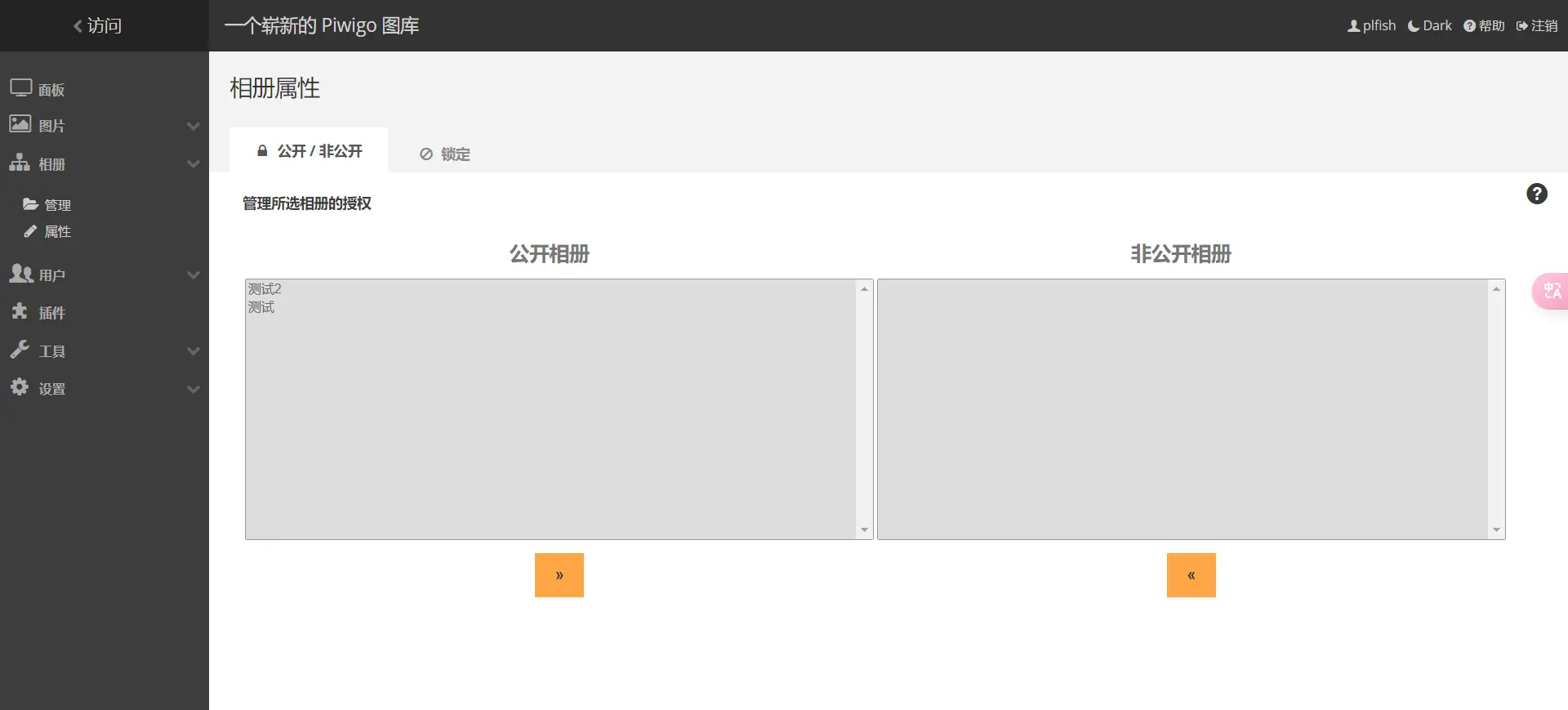The width and height of the screenshot is (1568, 710).
Task: Click the logout arrow icon beside 注销
Action: click(x=1522, y=26)
